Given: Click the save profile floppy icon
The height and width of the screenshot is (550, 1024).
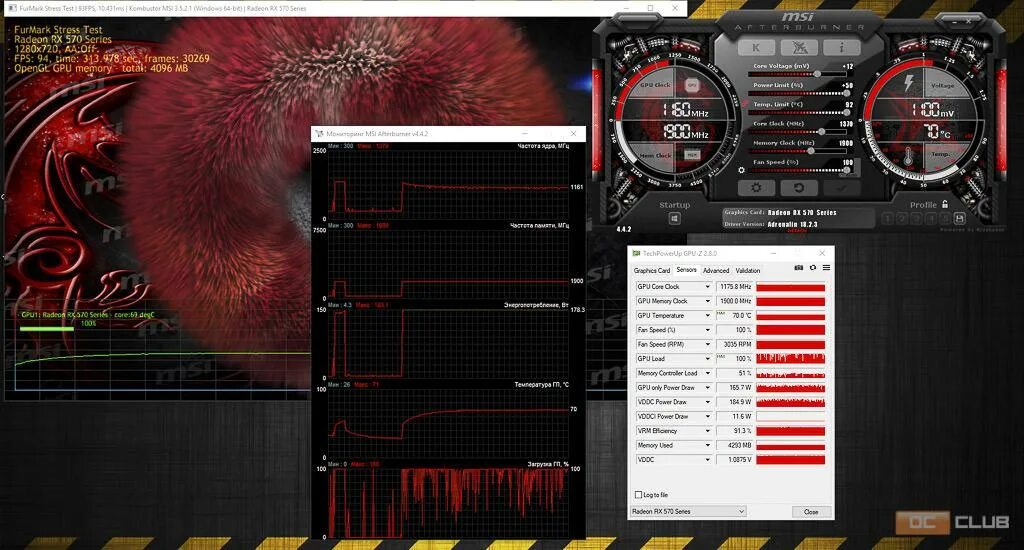Looking at the screenshot, I should [959, 218].
